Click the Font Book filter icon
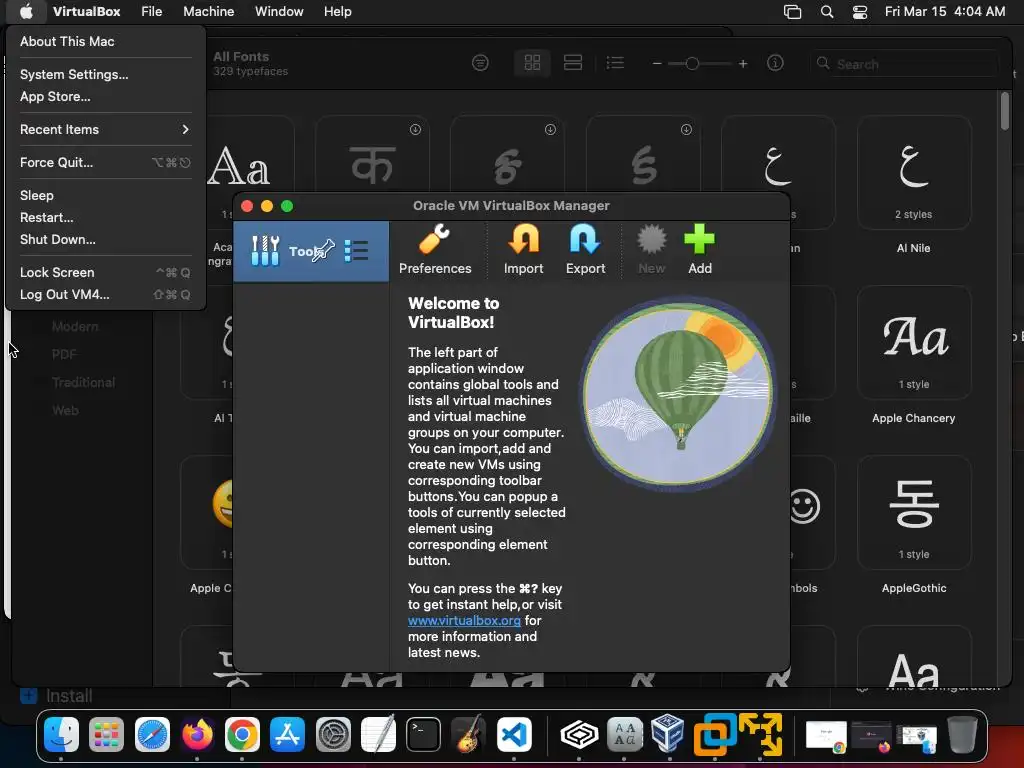Image resolution: width=1024 pixels, height=768 pixels. coord(480,63)
